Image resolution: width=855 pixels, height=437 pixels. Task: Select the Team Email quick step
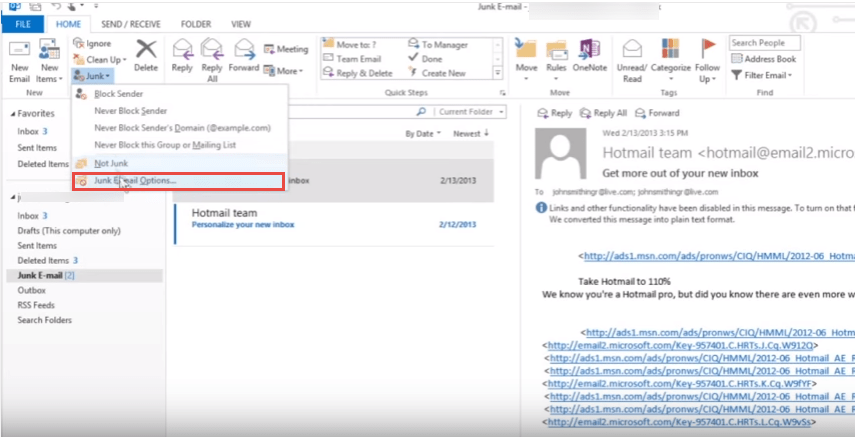tap(352, 58)
